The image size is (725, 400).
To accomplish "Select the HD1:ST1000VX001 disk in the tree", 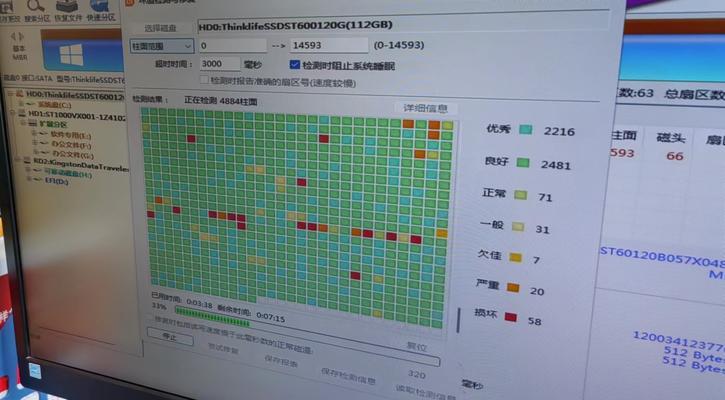I will [x=77, y=115].
